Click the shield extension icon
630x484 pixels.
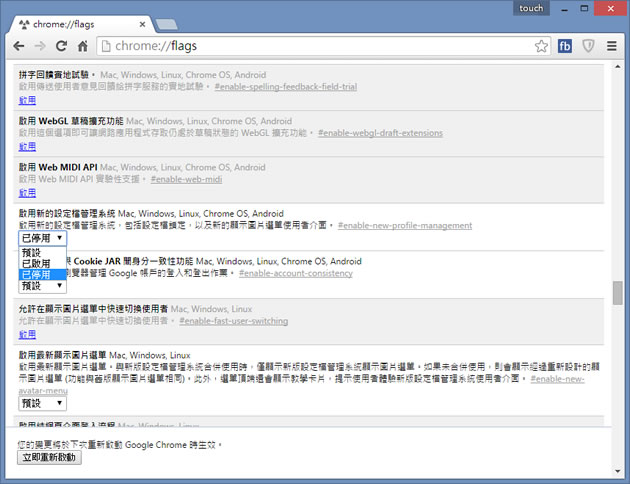click(x=589, y=46)
